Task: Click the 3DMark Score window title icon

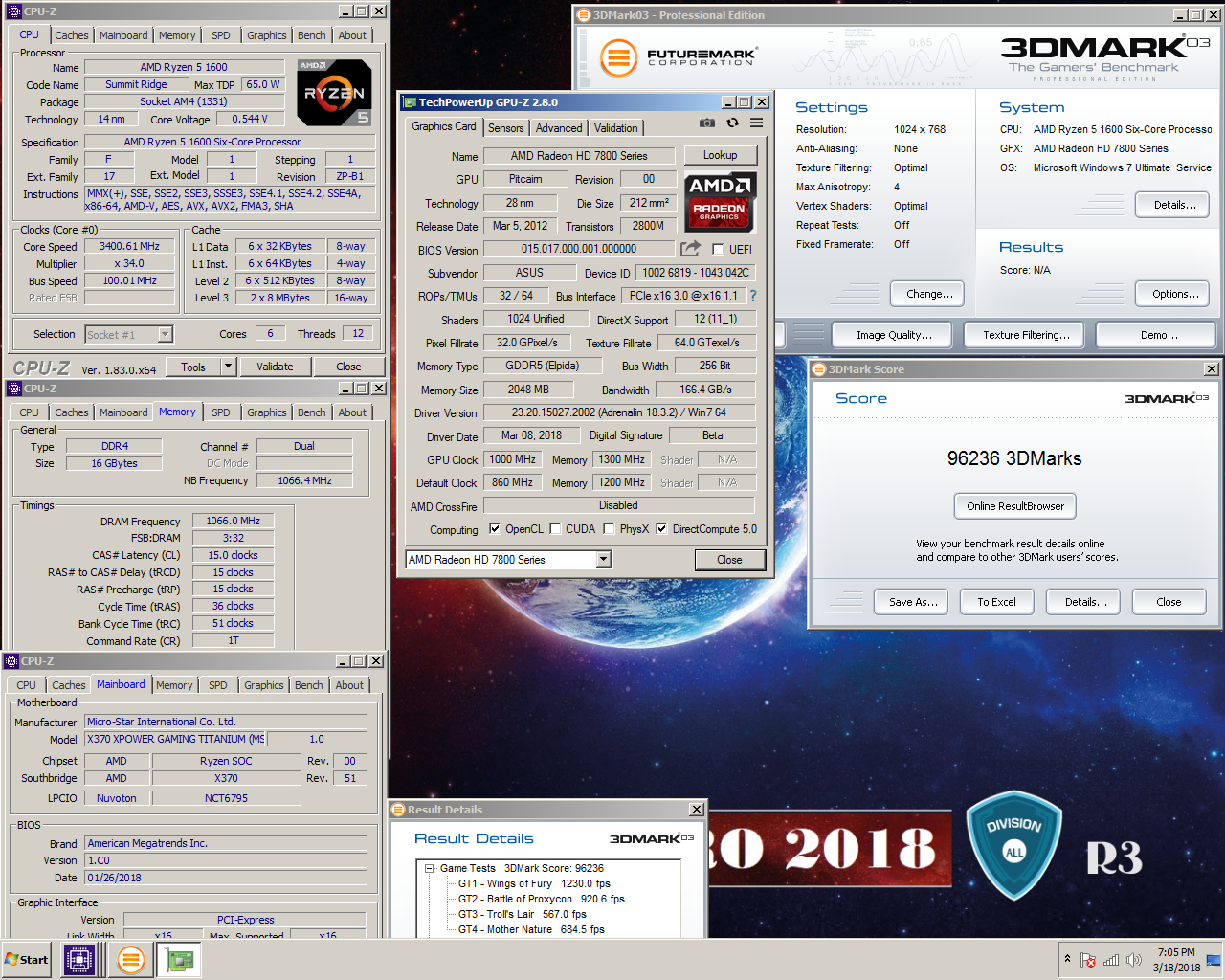Action: 819,369
